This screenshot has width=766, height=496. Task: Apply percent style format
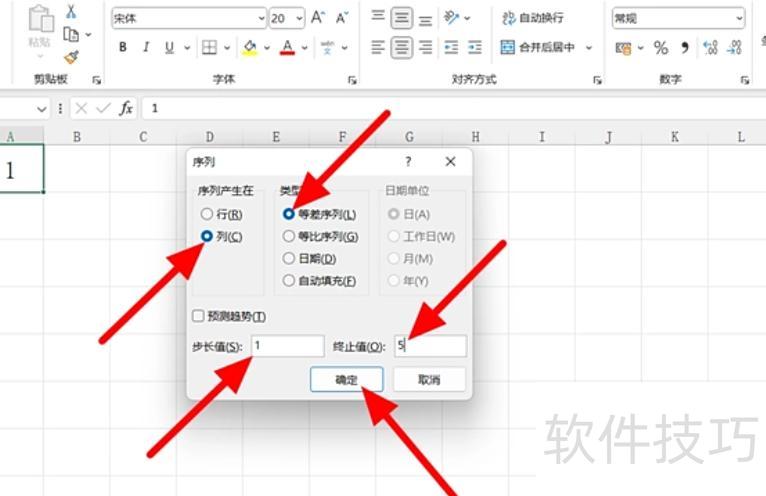pos(661,47)
